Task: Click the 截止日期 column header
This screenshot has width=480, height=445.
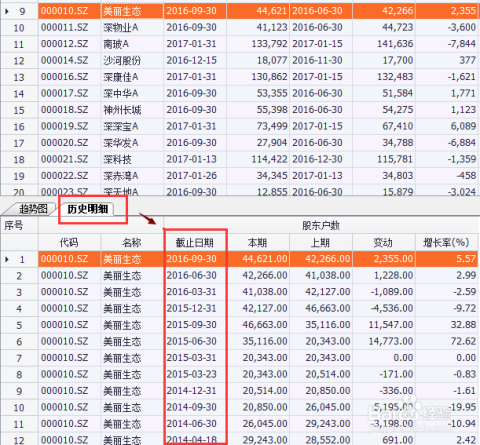Action: pyautogui.click(x=195, y=242)
